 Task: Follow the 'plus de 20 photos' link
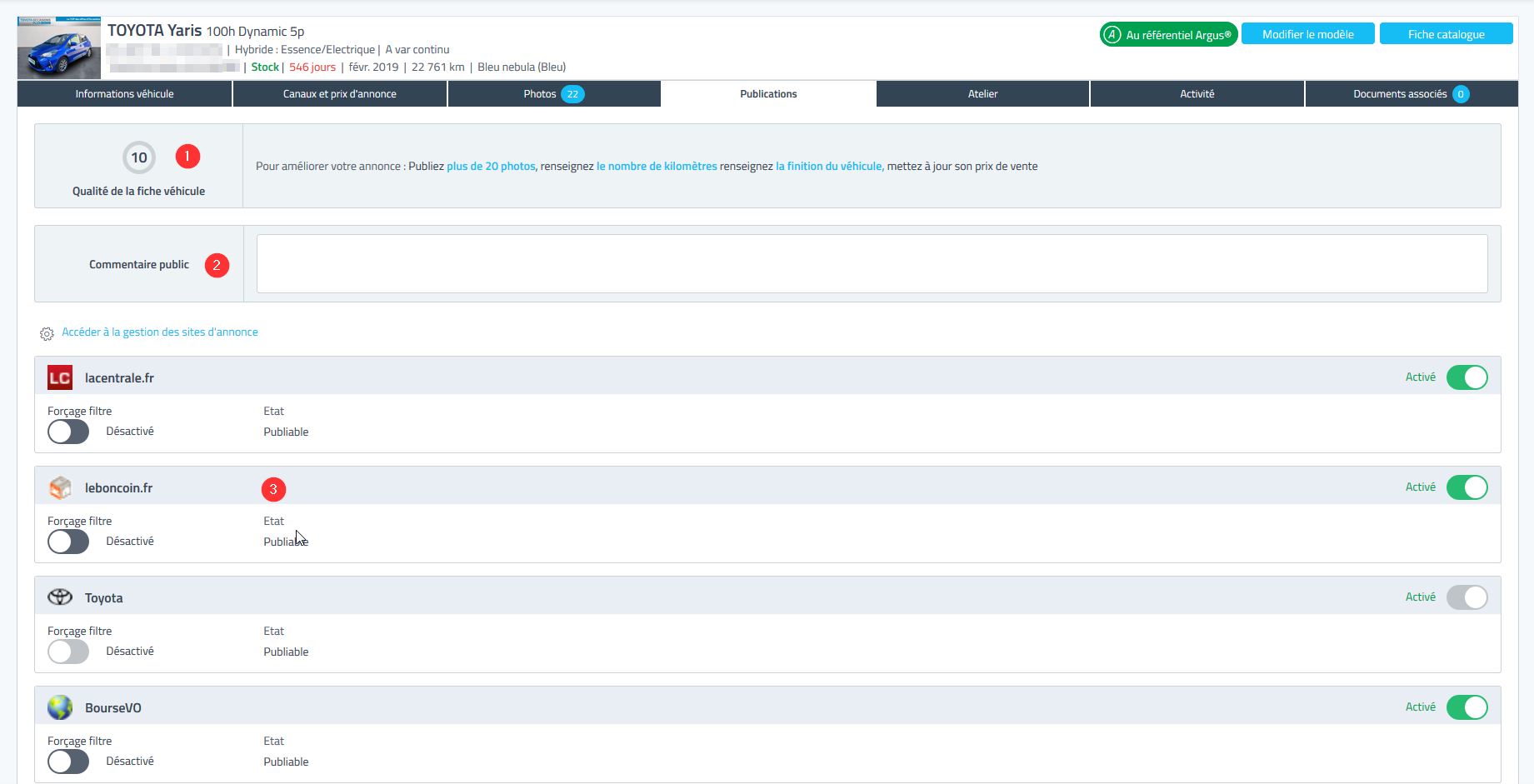click(x=491, y=167)
